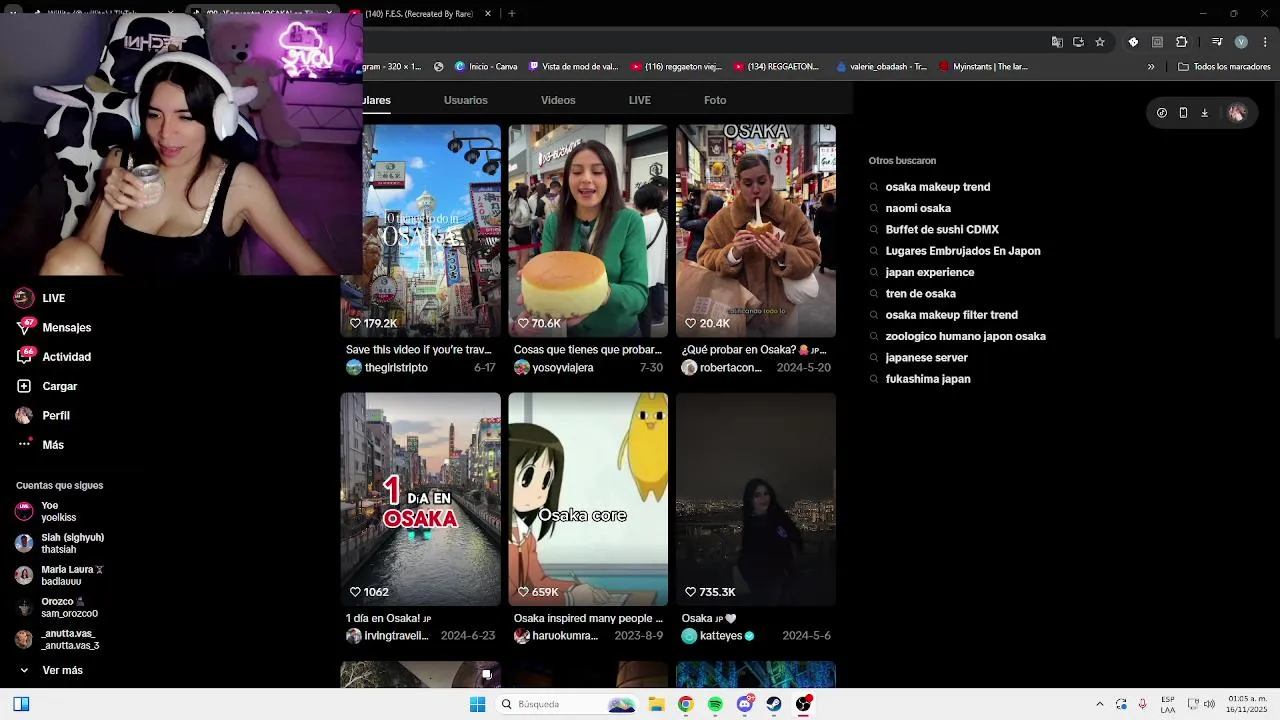Screen dimensions: 1280x720
Task: Expand the system tray hidden icons arrow
Action: click(x=1099, y=704)
